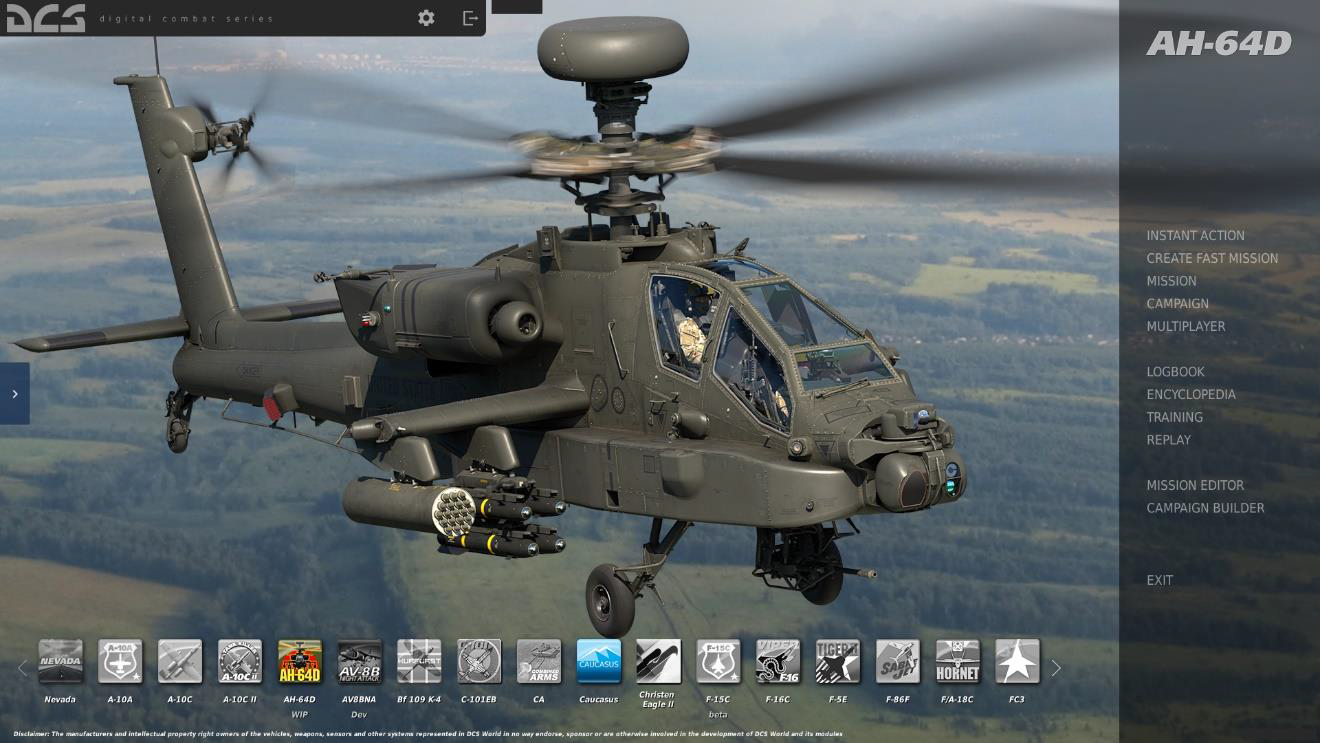The image size is (1320, 743).
Task: Expand the left side panel chevron
Action: click(14, 393)
